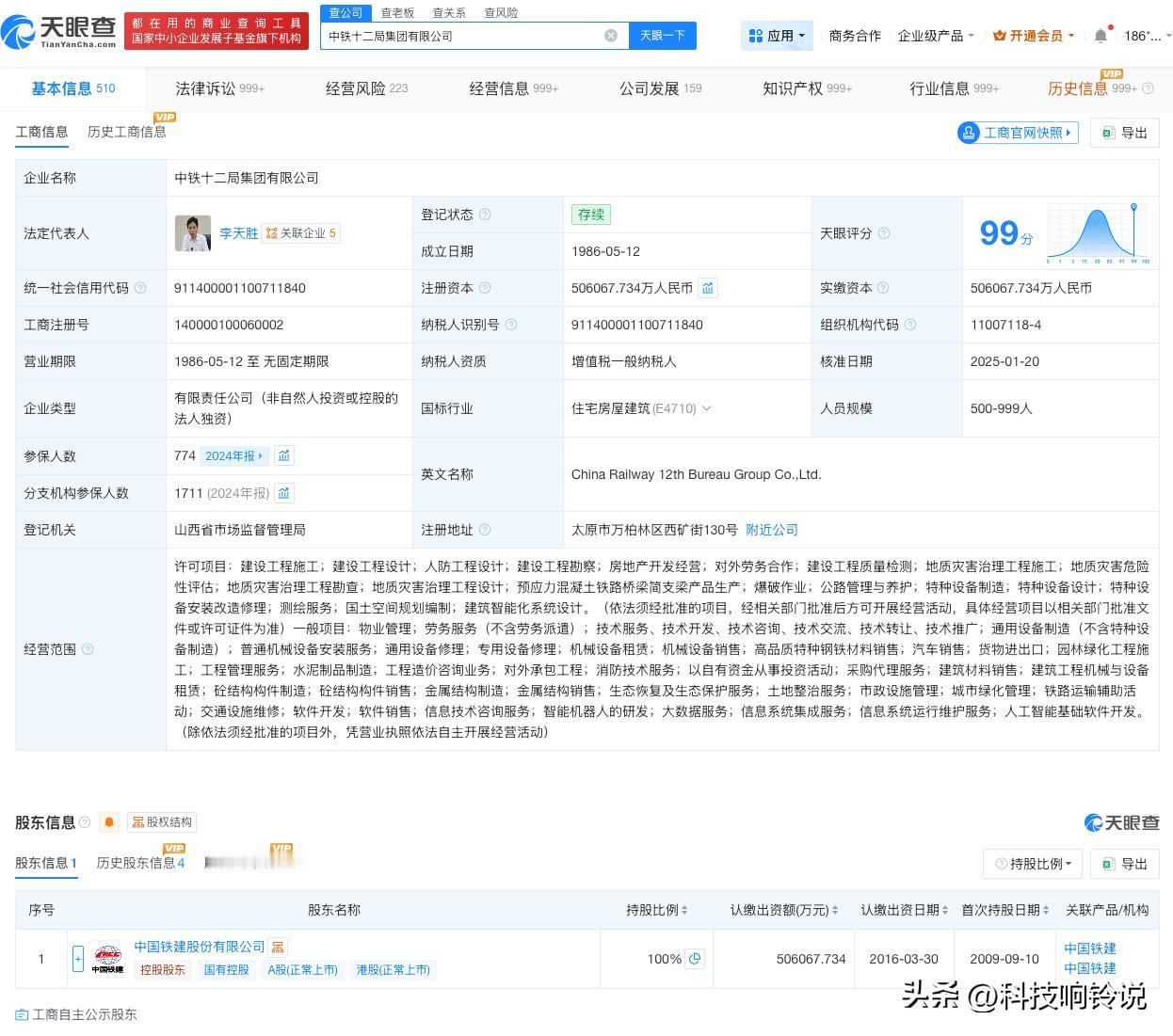This screenshot has height=1036, width=1173.
Task: Click the A股(正常上市) tag
Action: tap(302, 970)
